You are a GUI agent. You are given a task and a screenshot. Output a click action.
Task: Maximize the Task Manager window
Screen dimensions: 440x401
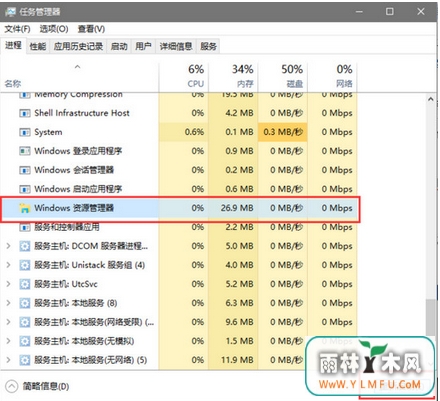click(x=389, y=12)
